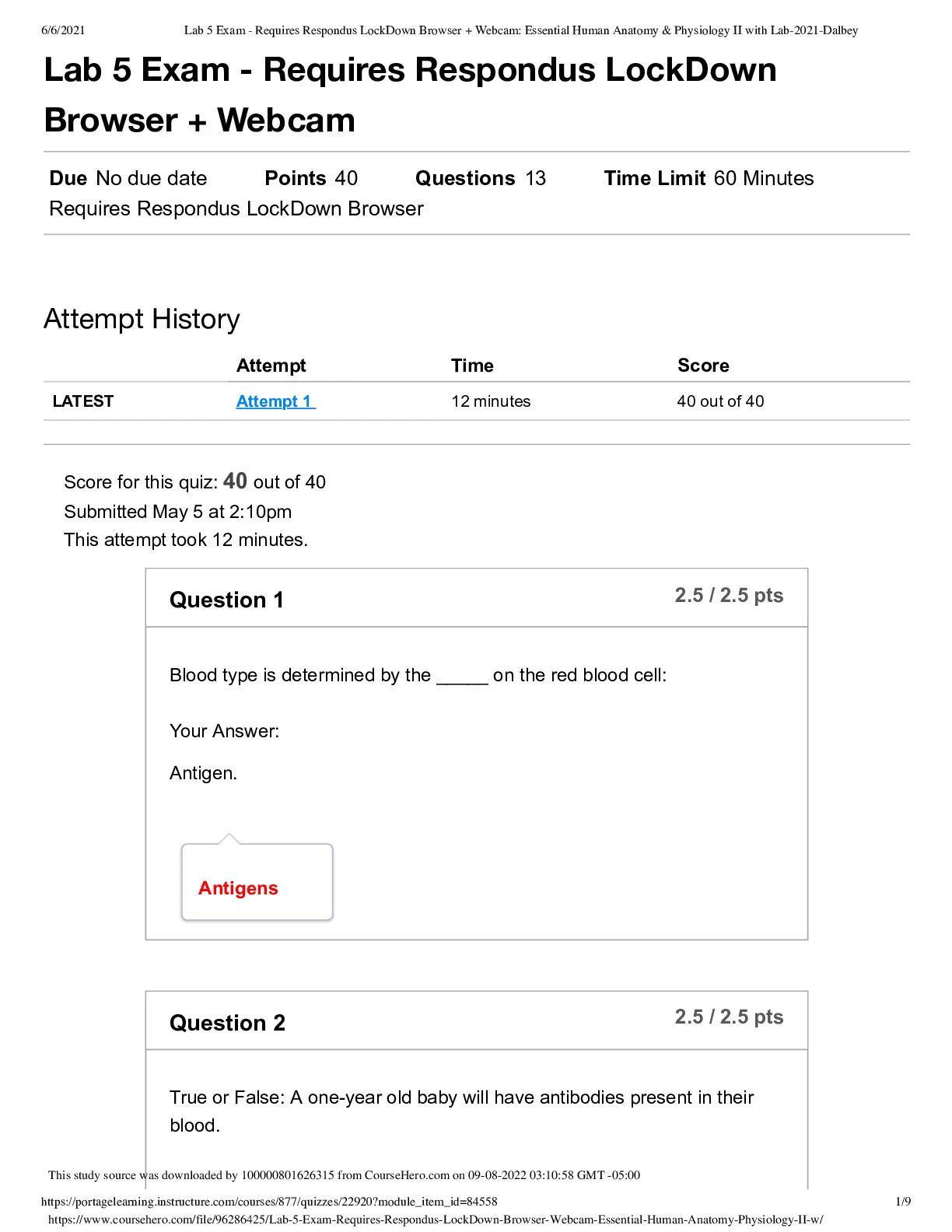Click the Score column header
The width and height of the screenshot is (952, 1232).
coord(703,366)
